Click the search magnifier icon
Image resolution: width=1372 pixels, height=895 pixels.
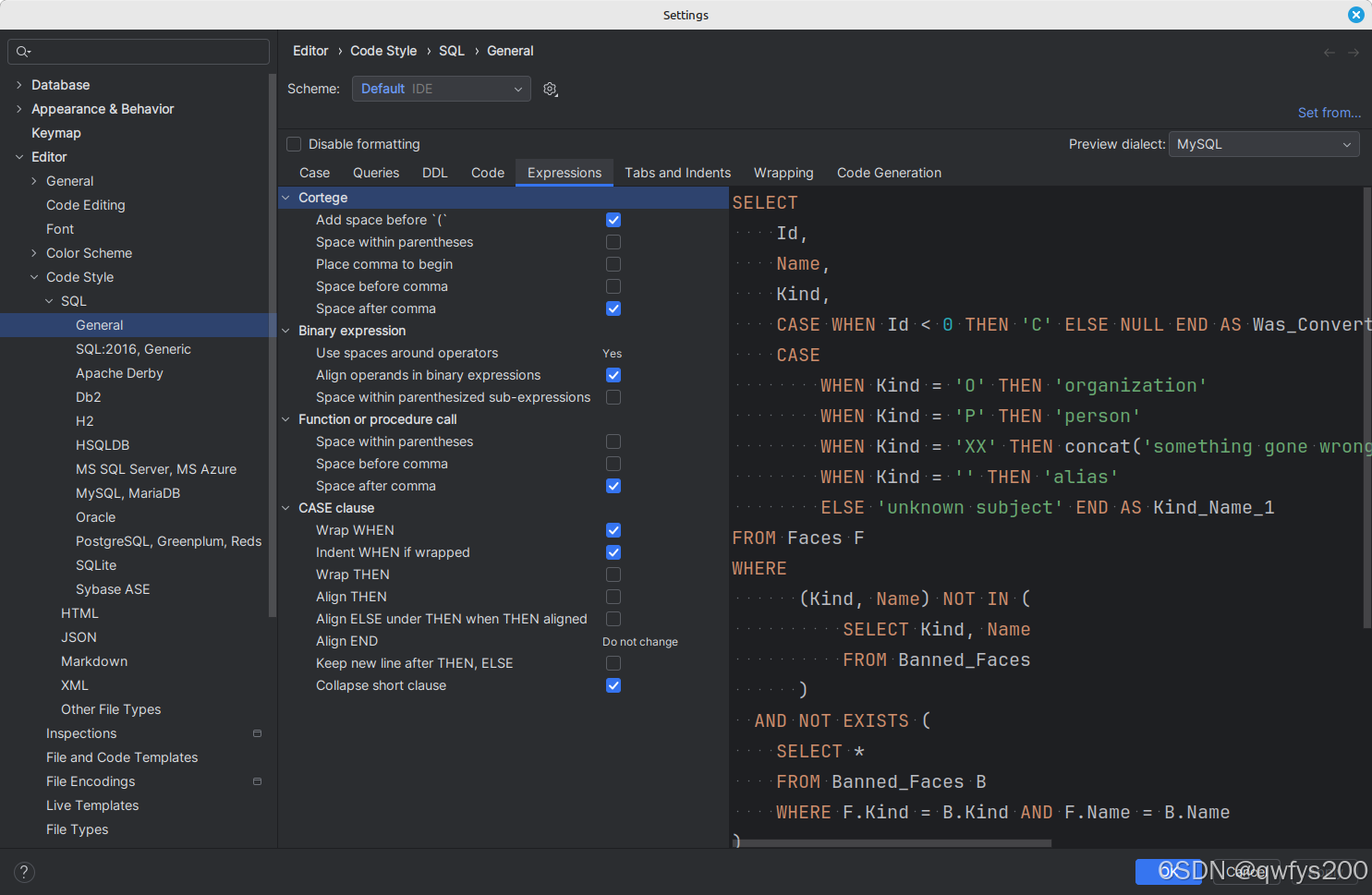(x=23, y=52)
